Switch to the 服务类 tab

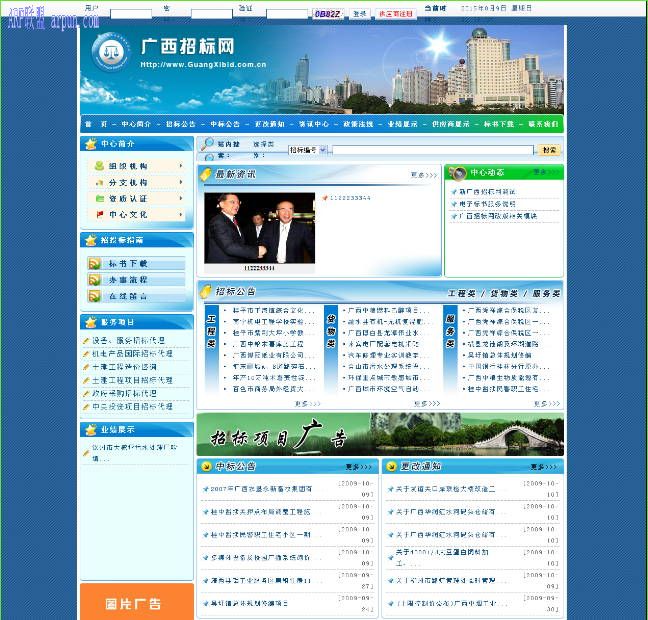(546, 293)
